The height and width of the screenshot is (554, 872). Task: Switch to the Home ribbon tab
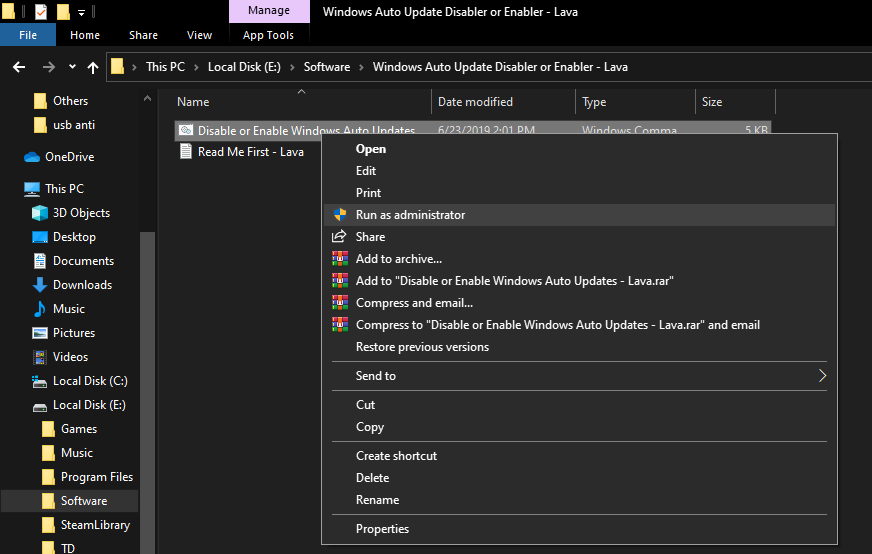click(85, 35)
